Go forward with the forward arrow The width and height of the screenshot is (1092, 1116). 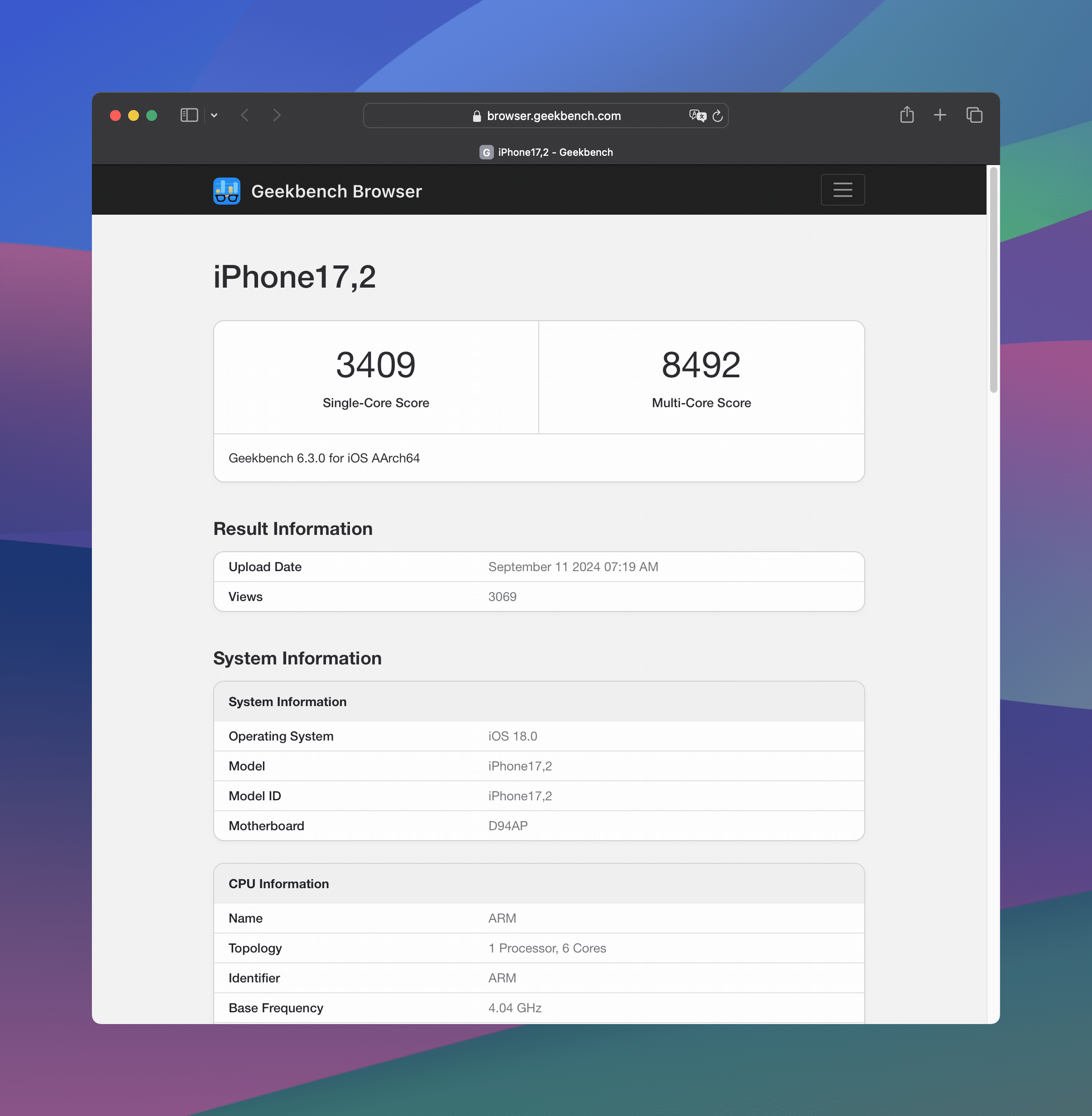277,115
